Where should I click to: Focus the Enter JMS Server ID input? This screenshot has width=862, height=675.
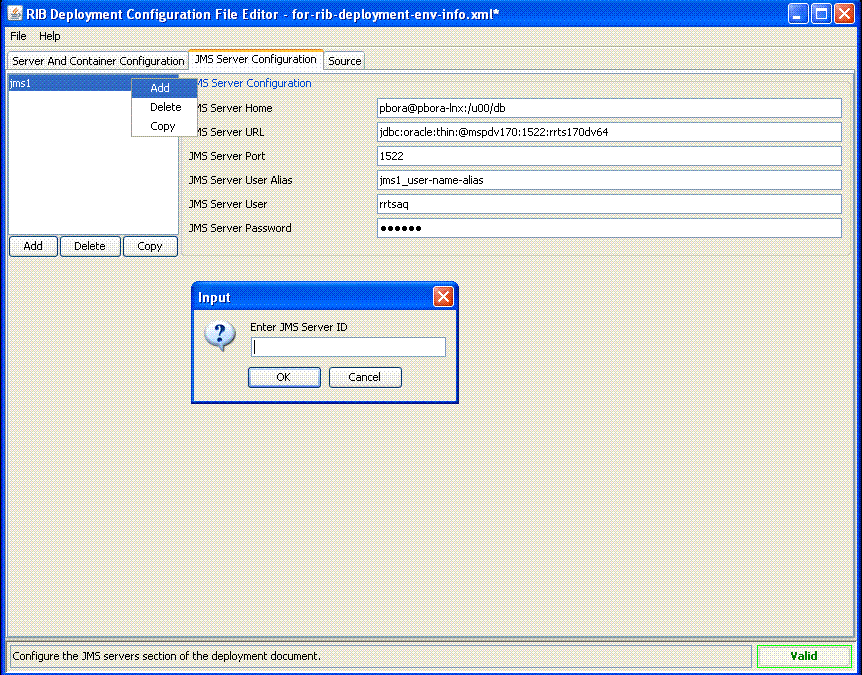coord(348,347)
